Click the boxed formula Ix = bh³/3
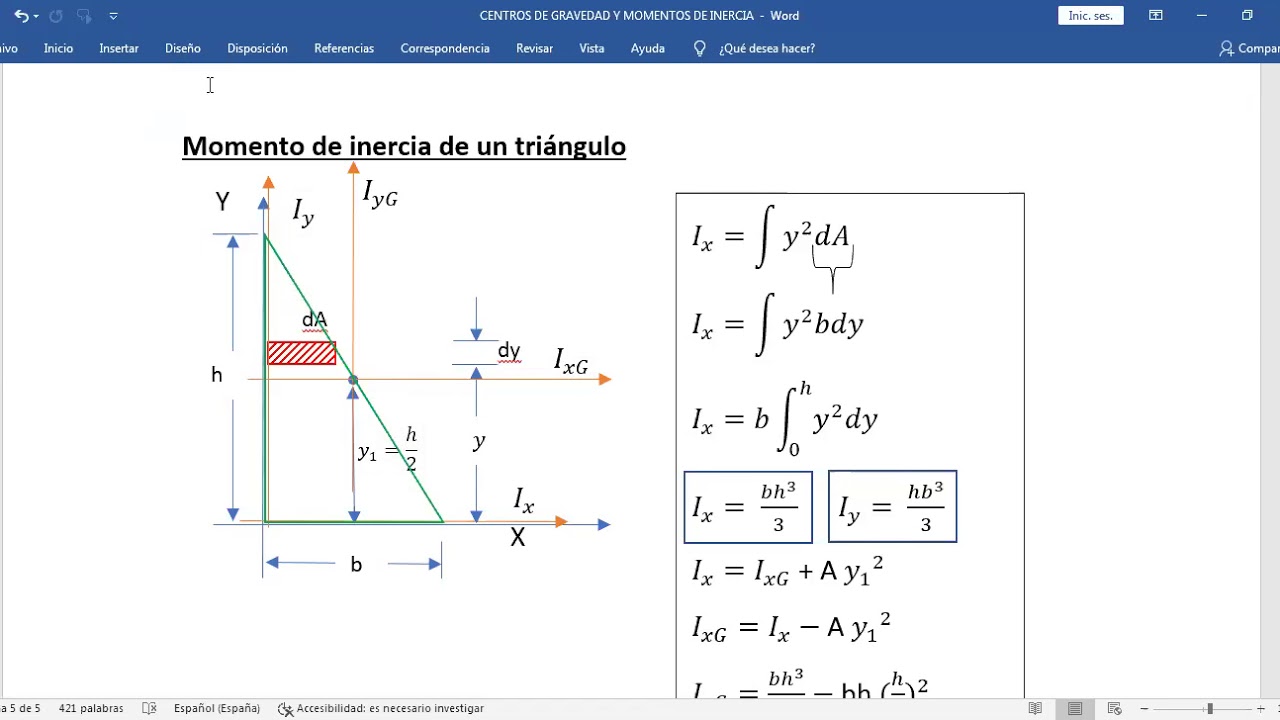 point(748,507)
